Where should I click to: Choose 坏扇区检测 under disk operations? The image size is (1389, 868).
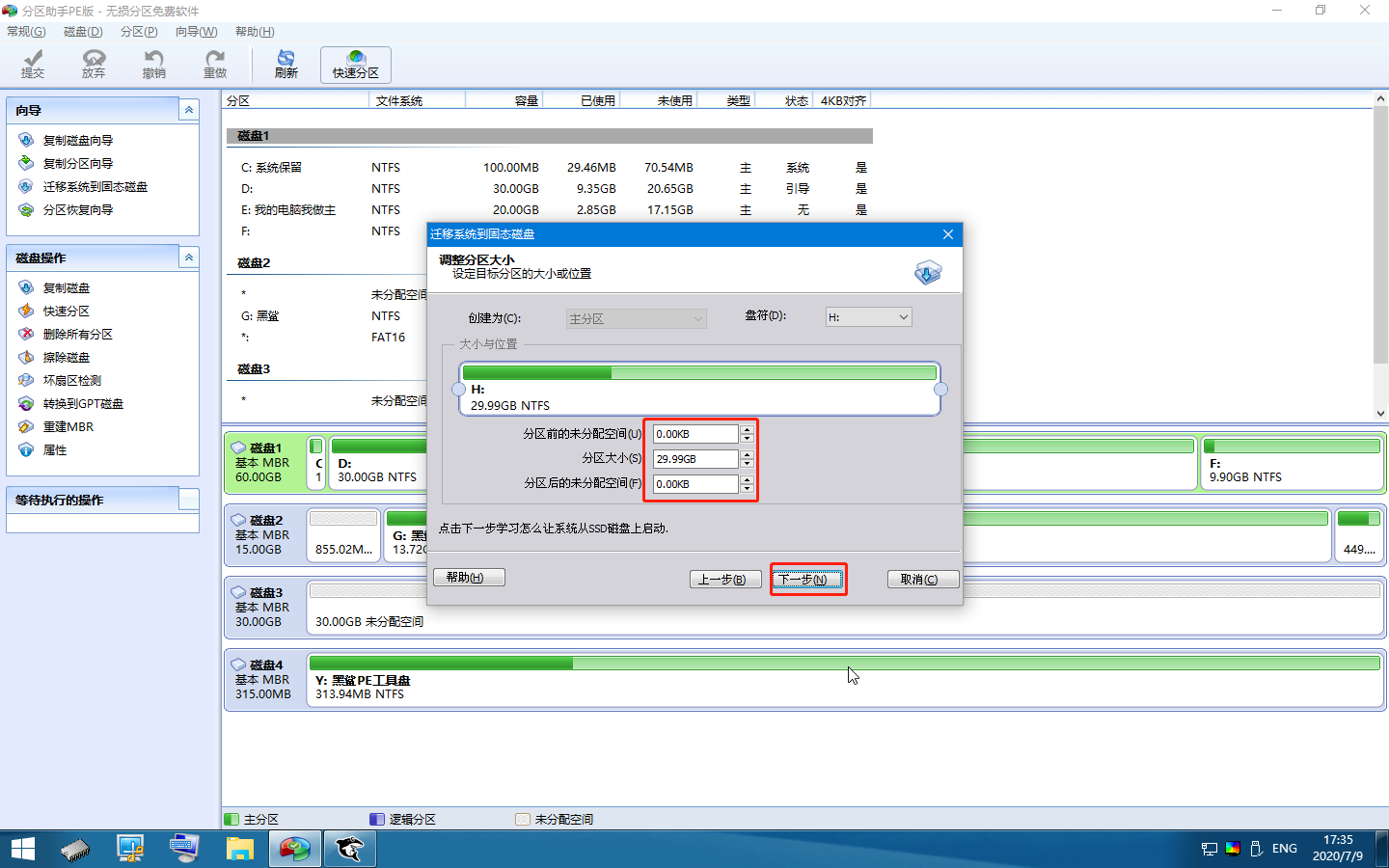click(71, 381)
